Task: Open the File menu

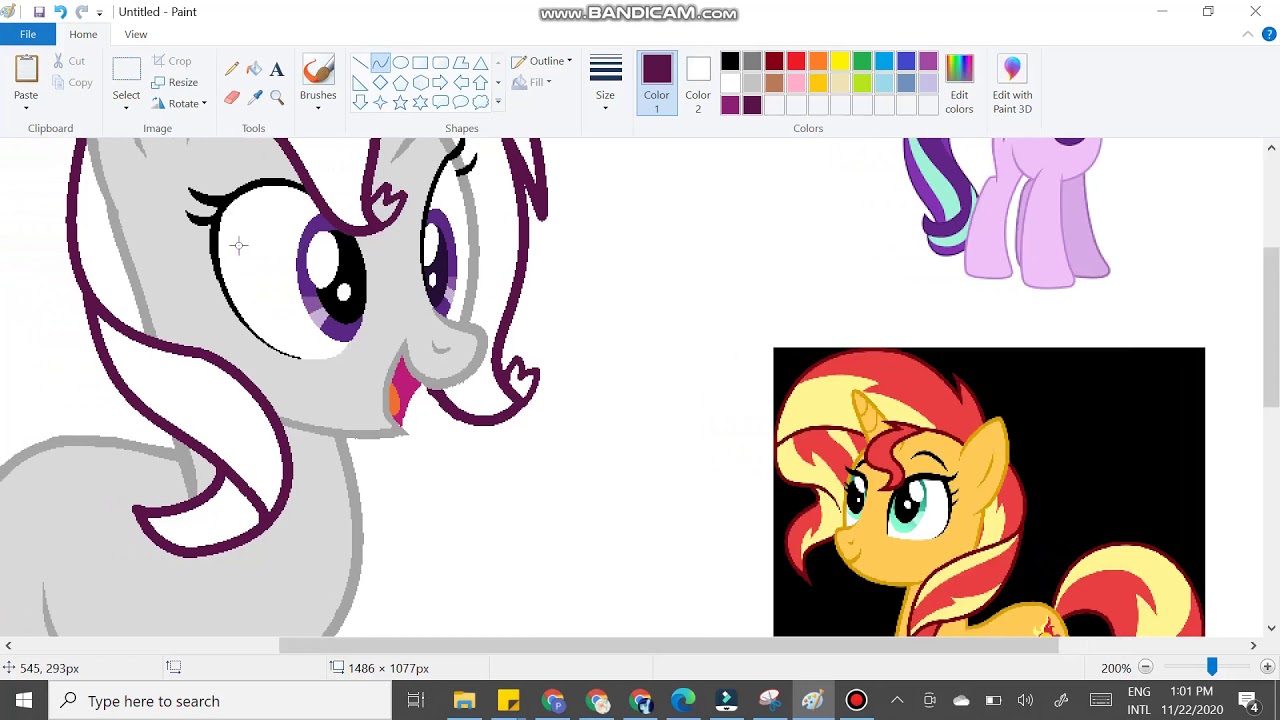Action: pos(28,34)
